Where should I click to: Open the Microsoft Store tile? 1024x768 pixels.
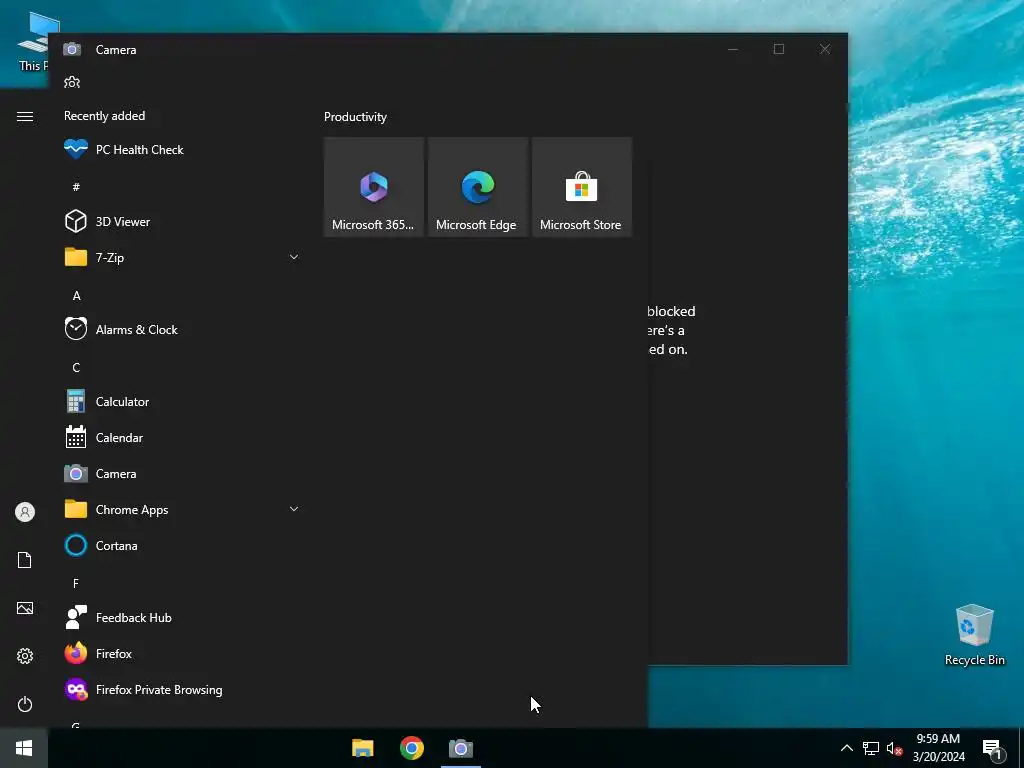coord(582,187)
